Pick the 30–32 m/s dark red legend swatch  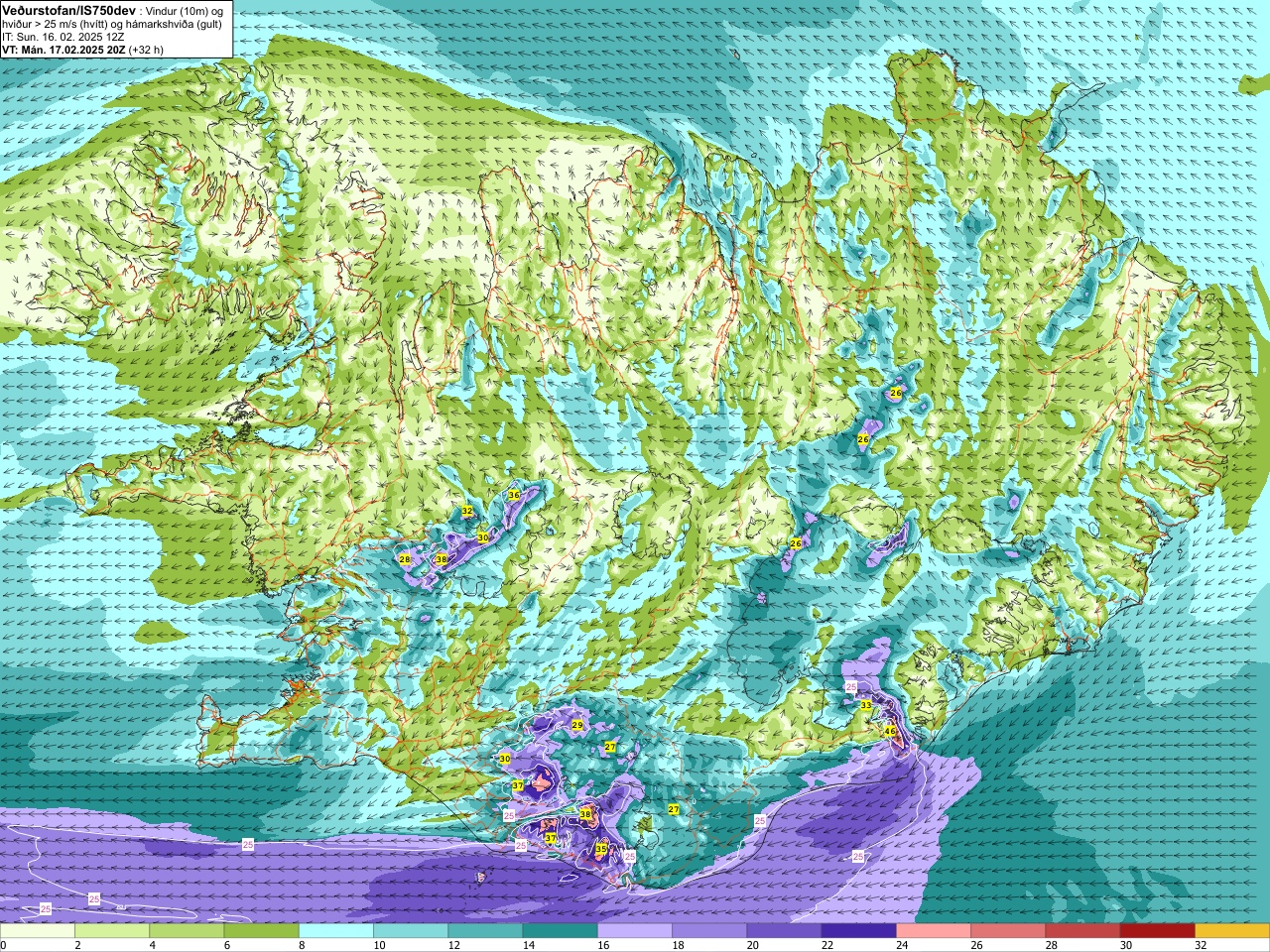click(1157, 931)
